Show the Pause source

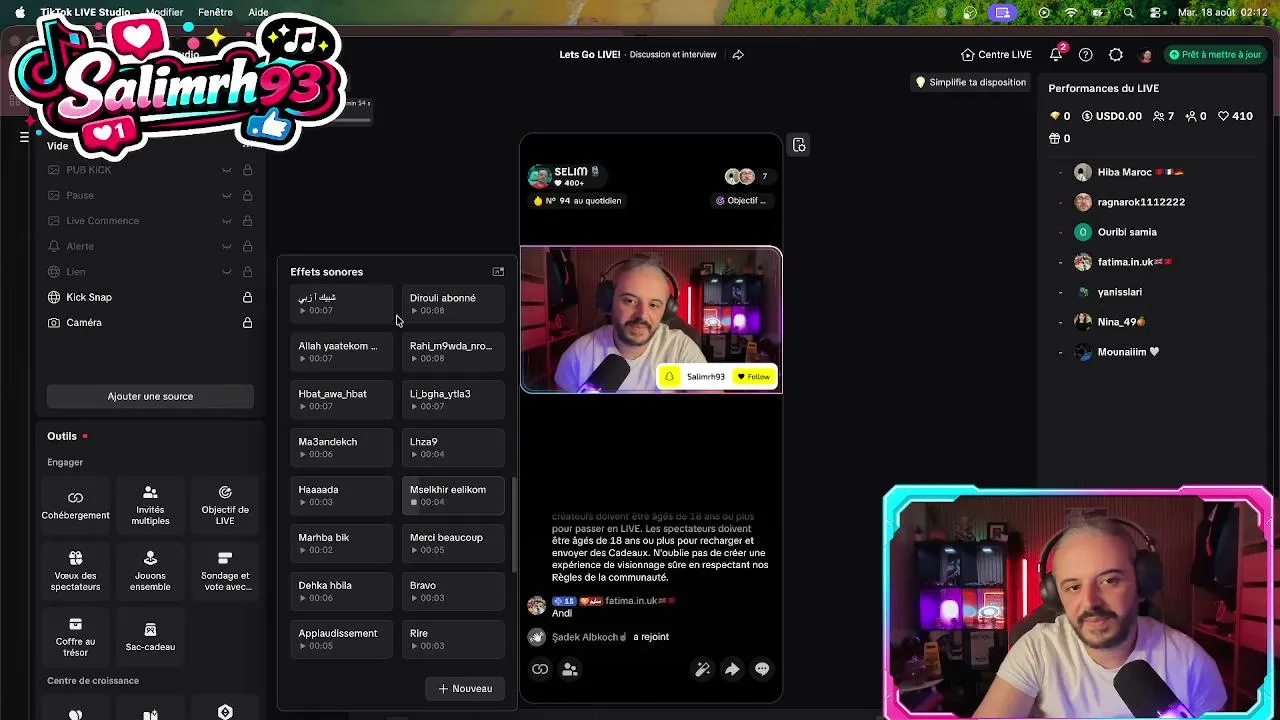227,195
